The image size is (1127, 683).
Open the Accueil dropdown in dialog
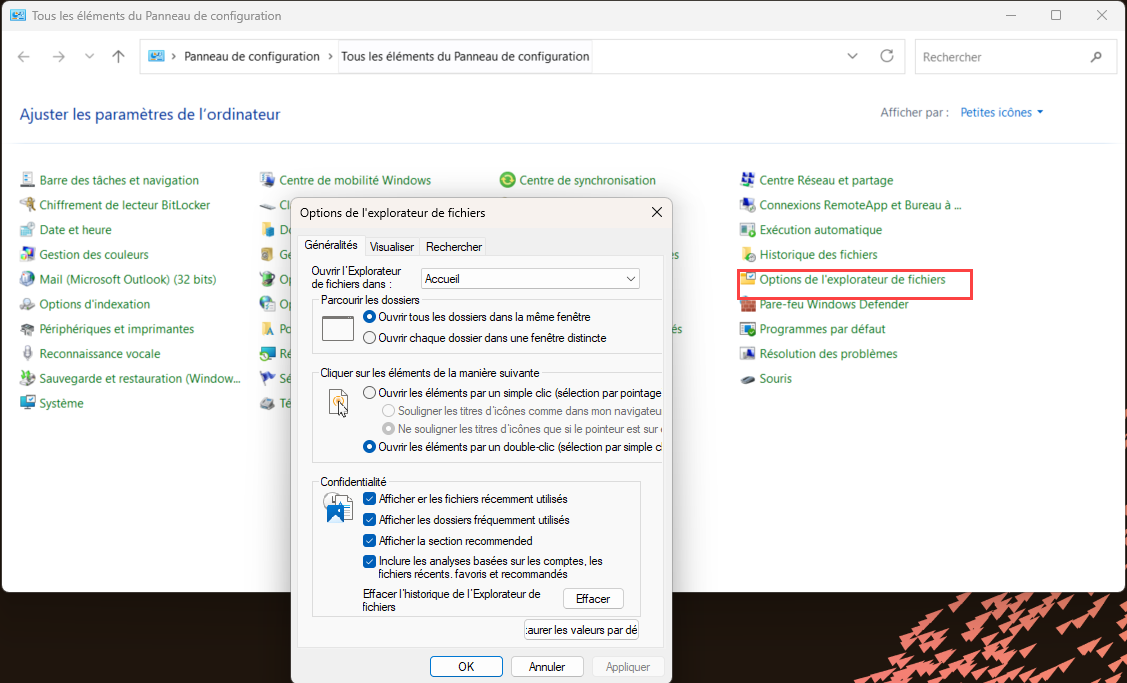(530, 279)
